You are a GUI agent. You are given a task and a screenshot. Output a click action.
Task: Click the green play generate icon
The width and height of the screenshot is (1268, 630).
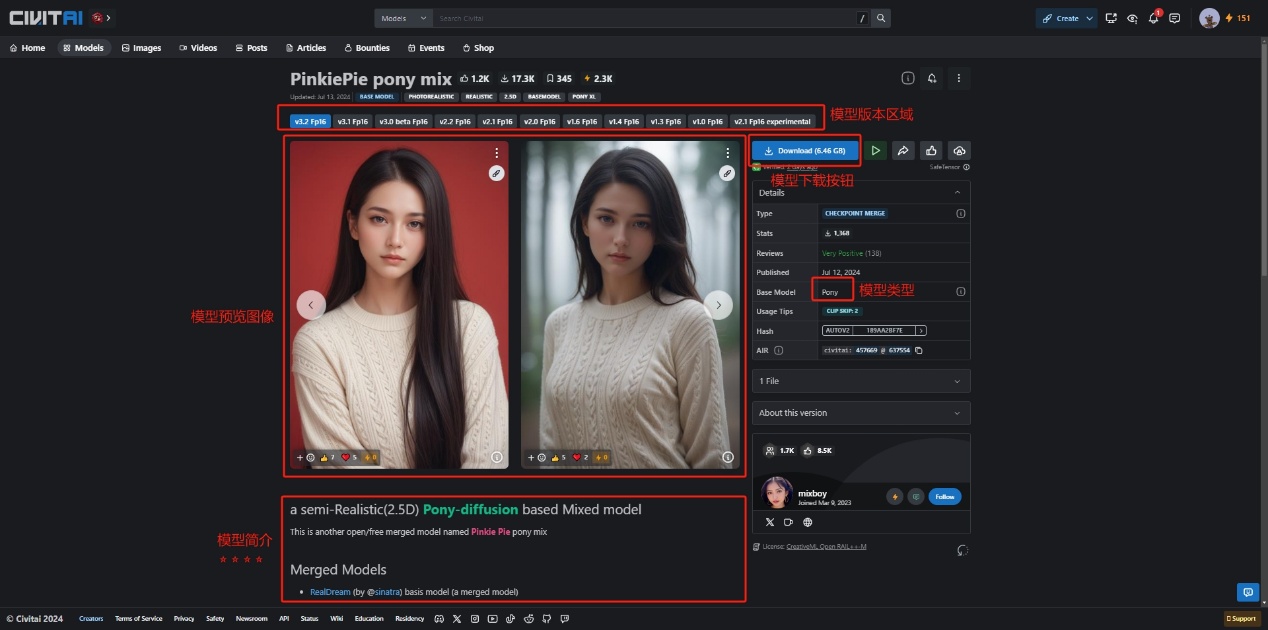point(875,151)
